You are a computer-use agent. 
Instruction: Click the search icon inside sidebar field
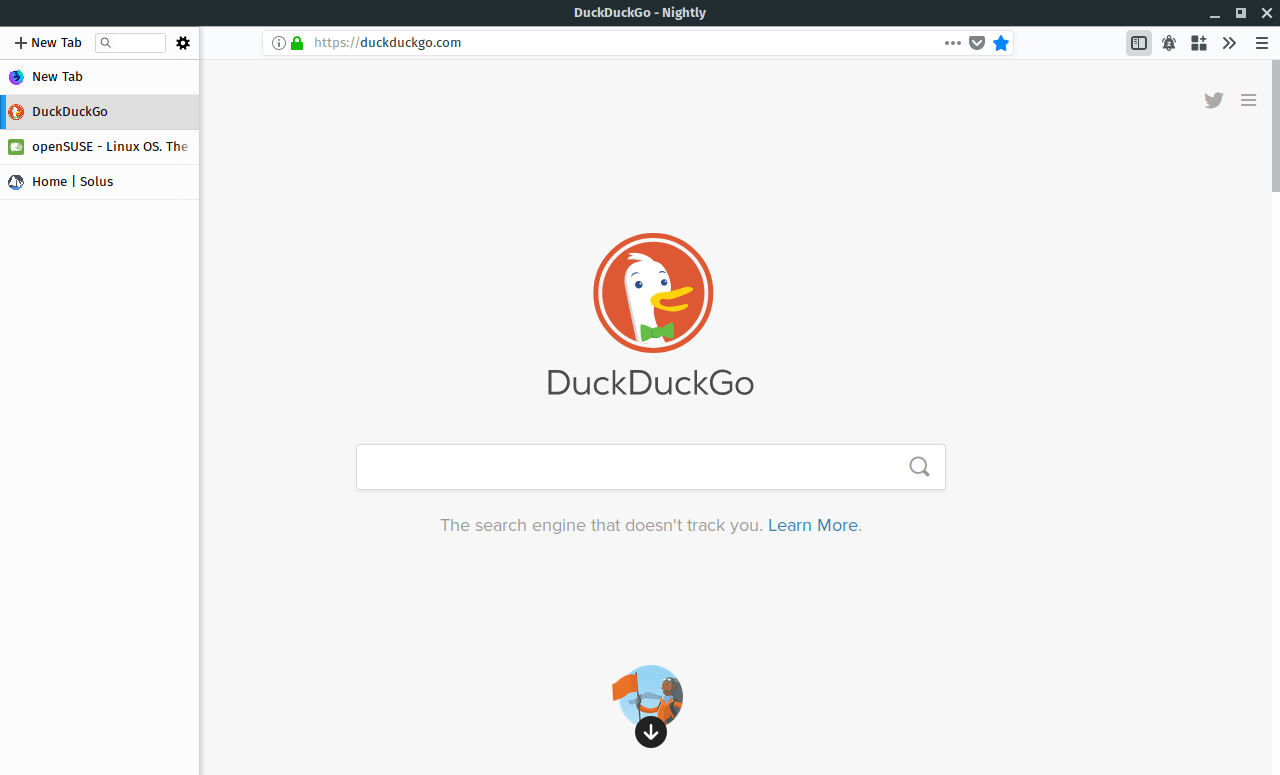pos(106,43)
